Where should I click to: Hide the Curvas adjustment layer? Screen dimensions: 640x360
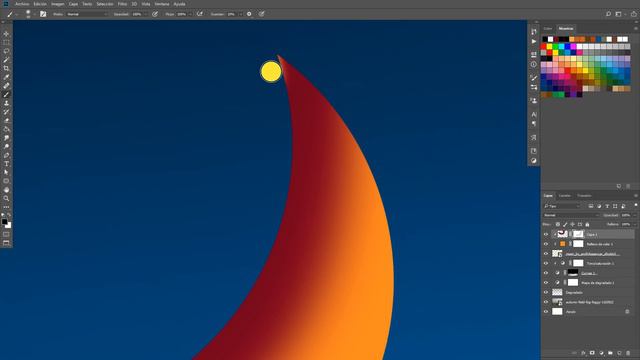click(546, 273)
